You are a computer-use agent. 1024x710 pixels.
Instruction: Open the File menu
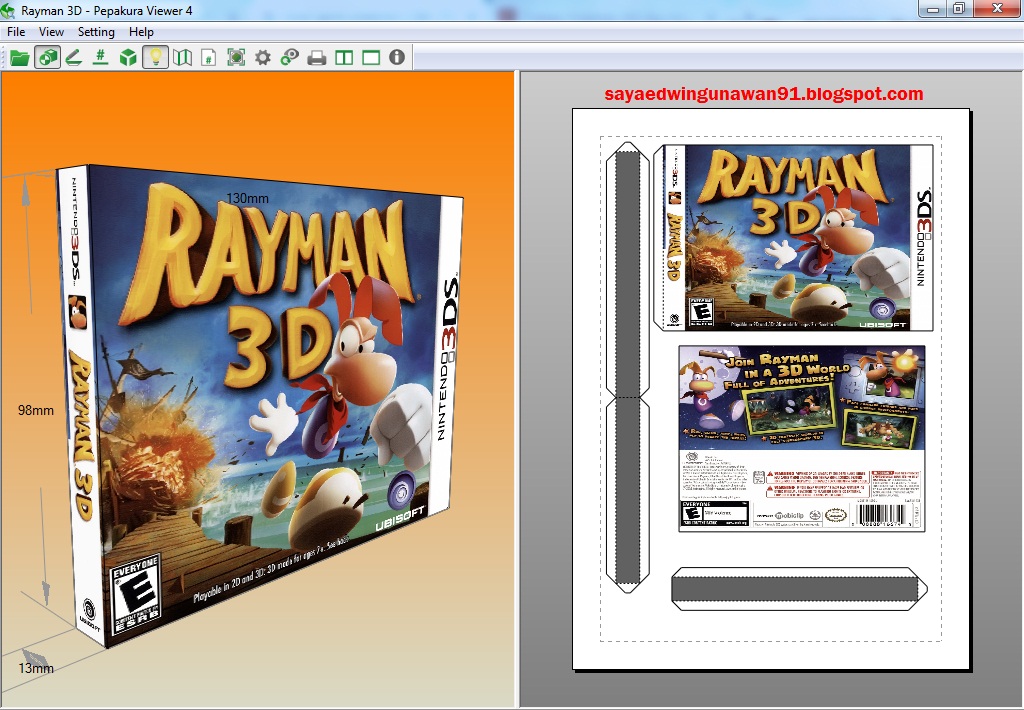pos(16,31)
